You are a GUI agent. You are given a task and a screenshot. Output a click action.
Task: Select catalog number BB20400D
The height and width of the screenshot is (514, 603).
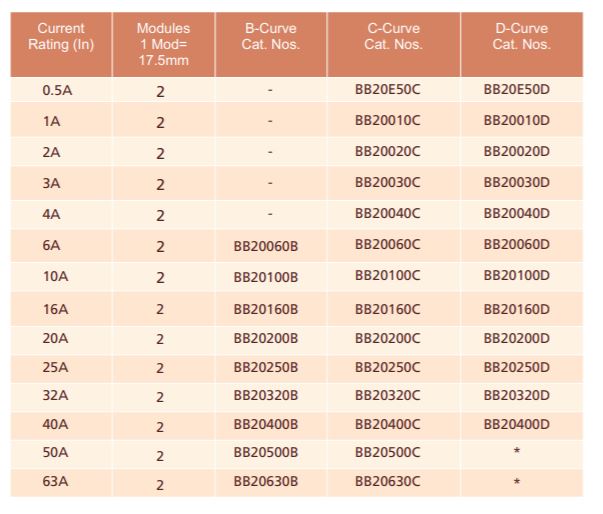[x=516, y=424]
